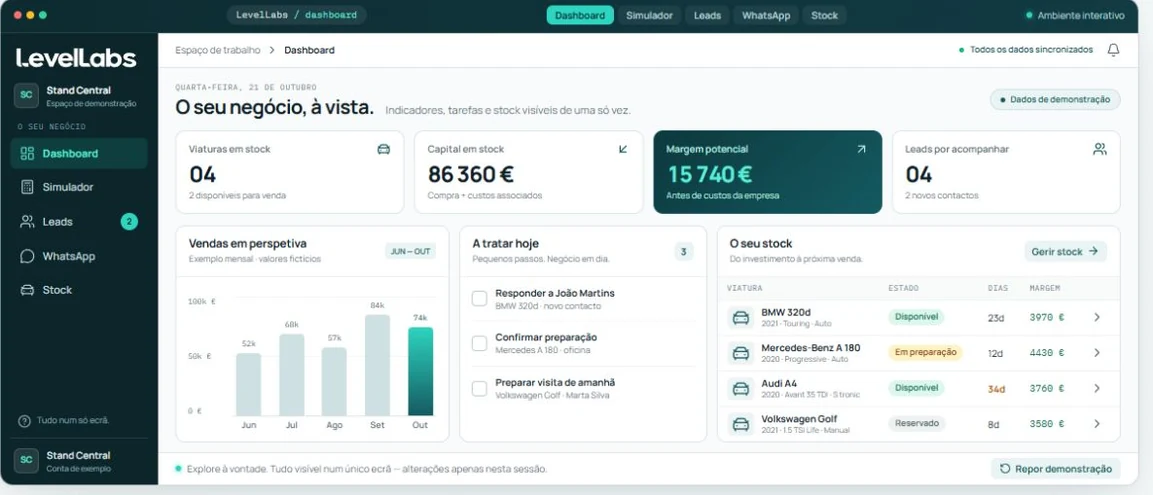Click the notification bell icon

click(x=1113, y=50)
